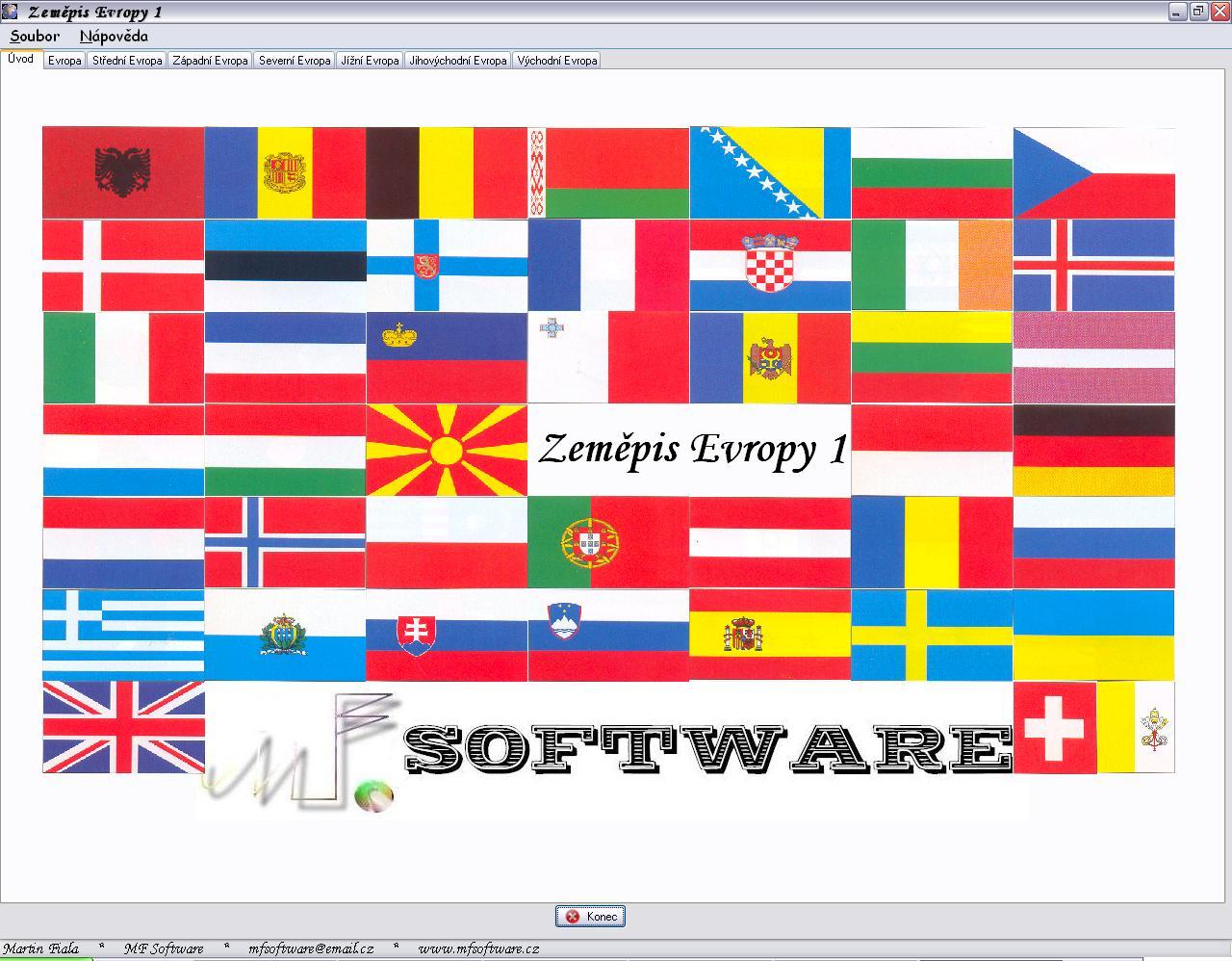This screenshot has width=1232, height=961.
Task: Click the Lithuania flag
Action: [932, 357]
